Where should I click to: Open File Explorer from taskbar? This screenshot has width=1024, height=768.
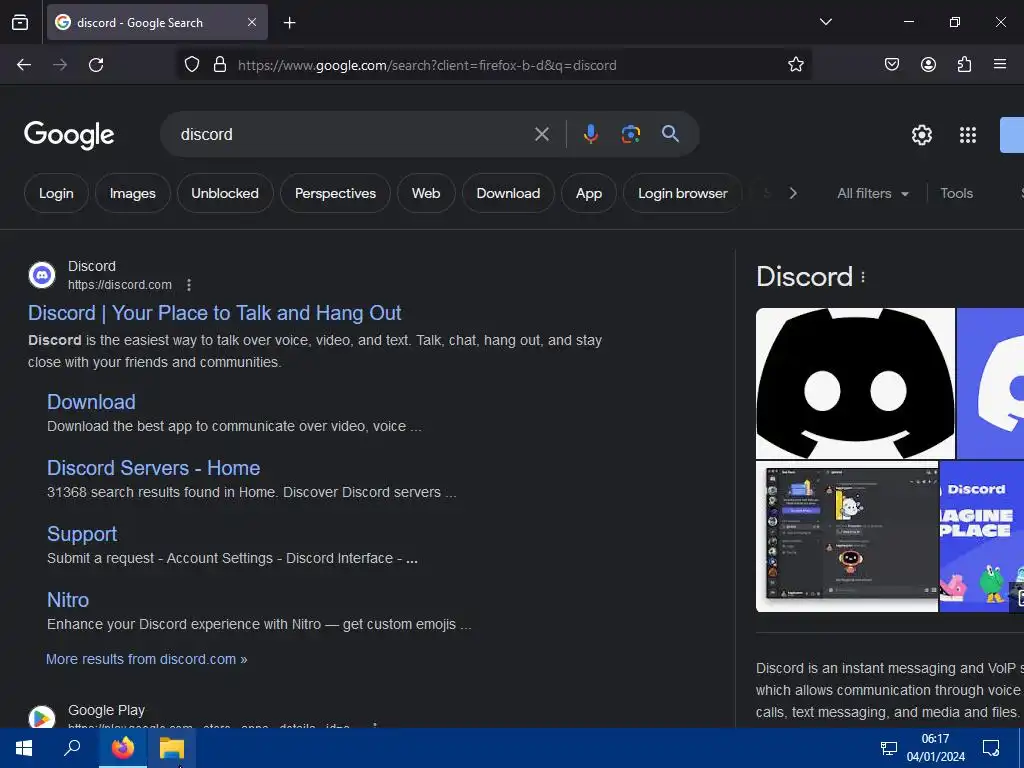click(x=172, y=748)
